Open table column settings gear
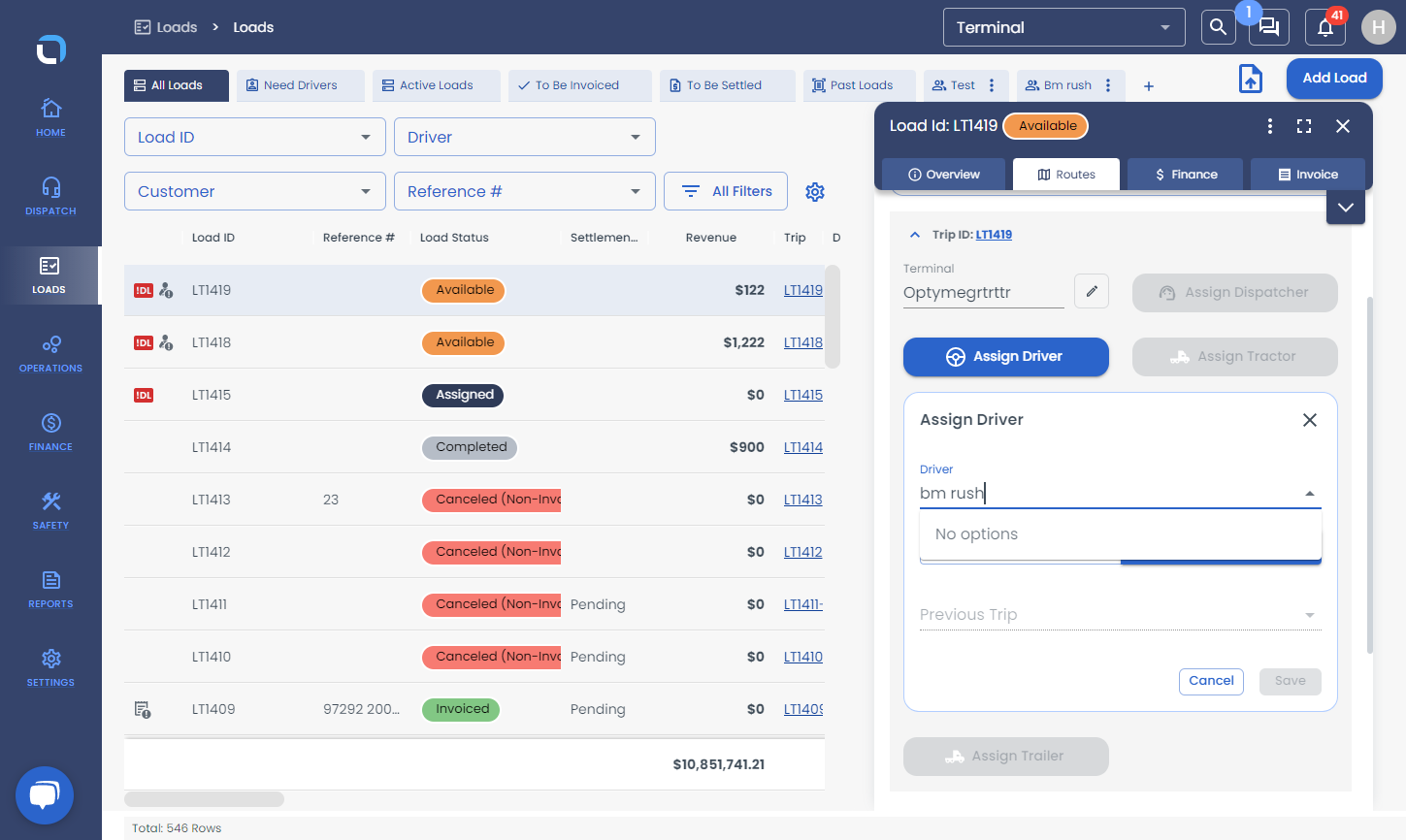The height and width of the screenshot is (840, 1406). pos(815,192)
